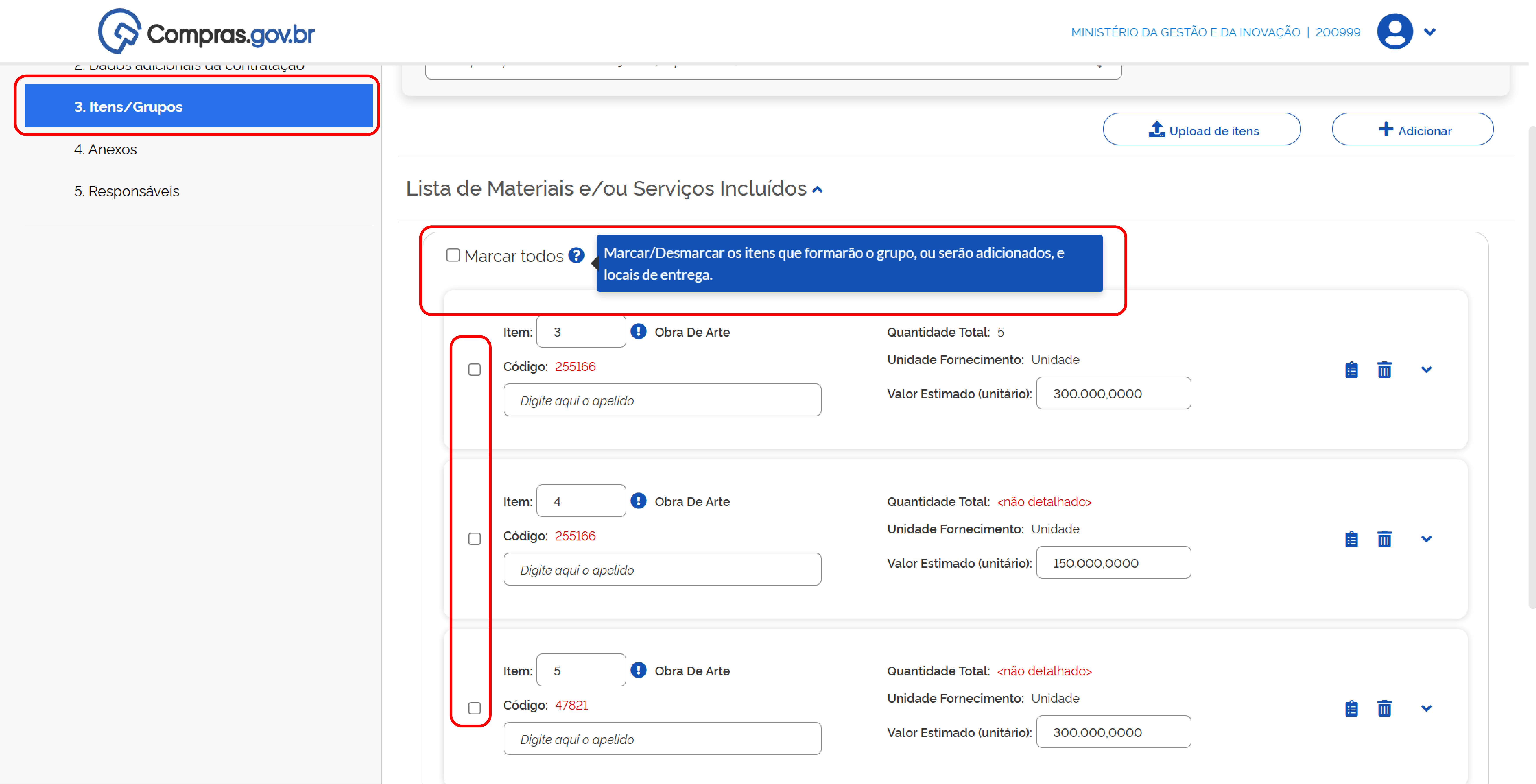Select the checkbox for Item 4
Viewport: 1536px width, 784px height.
coord(475,539)
